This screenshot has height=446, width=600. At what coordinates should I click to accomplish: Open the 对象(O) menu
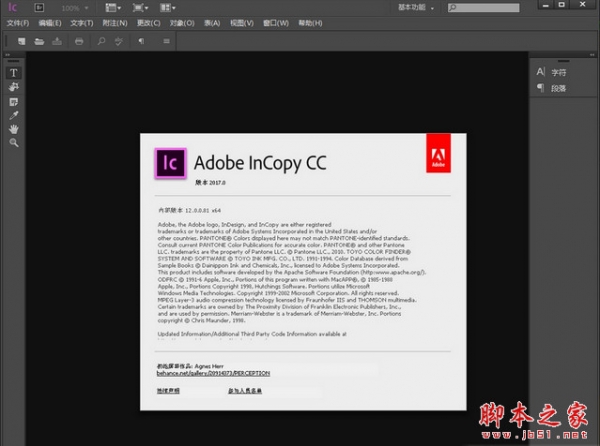click(182, 23)
